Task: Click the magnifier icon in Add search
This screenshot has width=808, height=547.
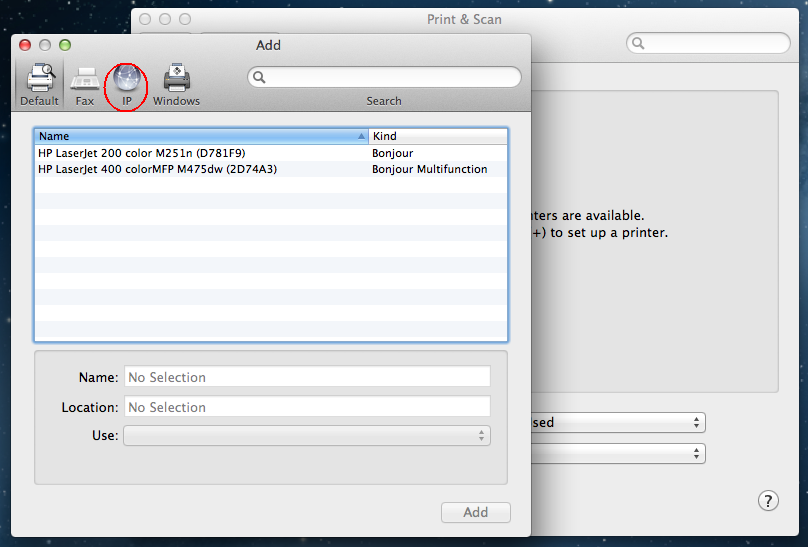Action: pos(259,77)
